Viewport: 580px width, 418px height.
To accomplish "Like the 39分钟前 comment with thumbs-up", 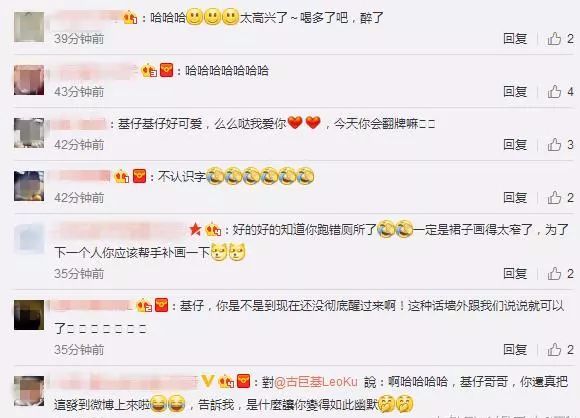I will [x=554, y=38].
